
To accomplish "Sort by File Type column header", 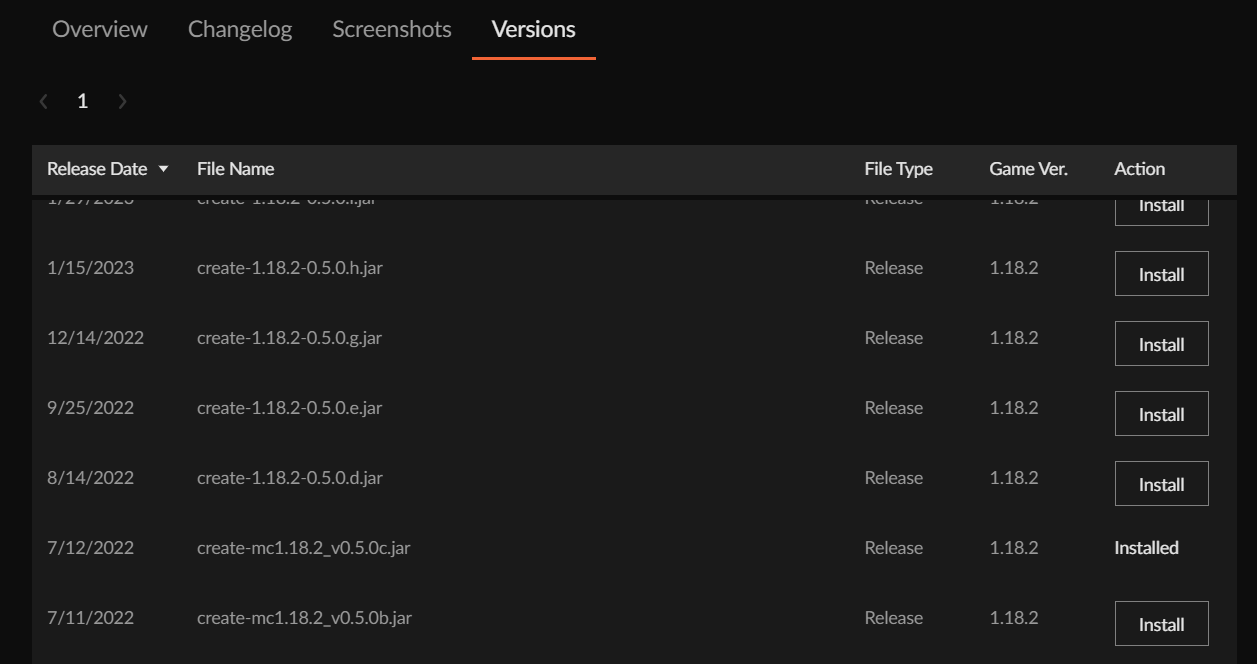I will pos(898,169).
